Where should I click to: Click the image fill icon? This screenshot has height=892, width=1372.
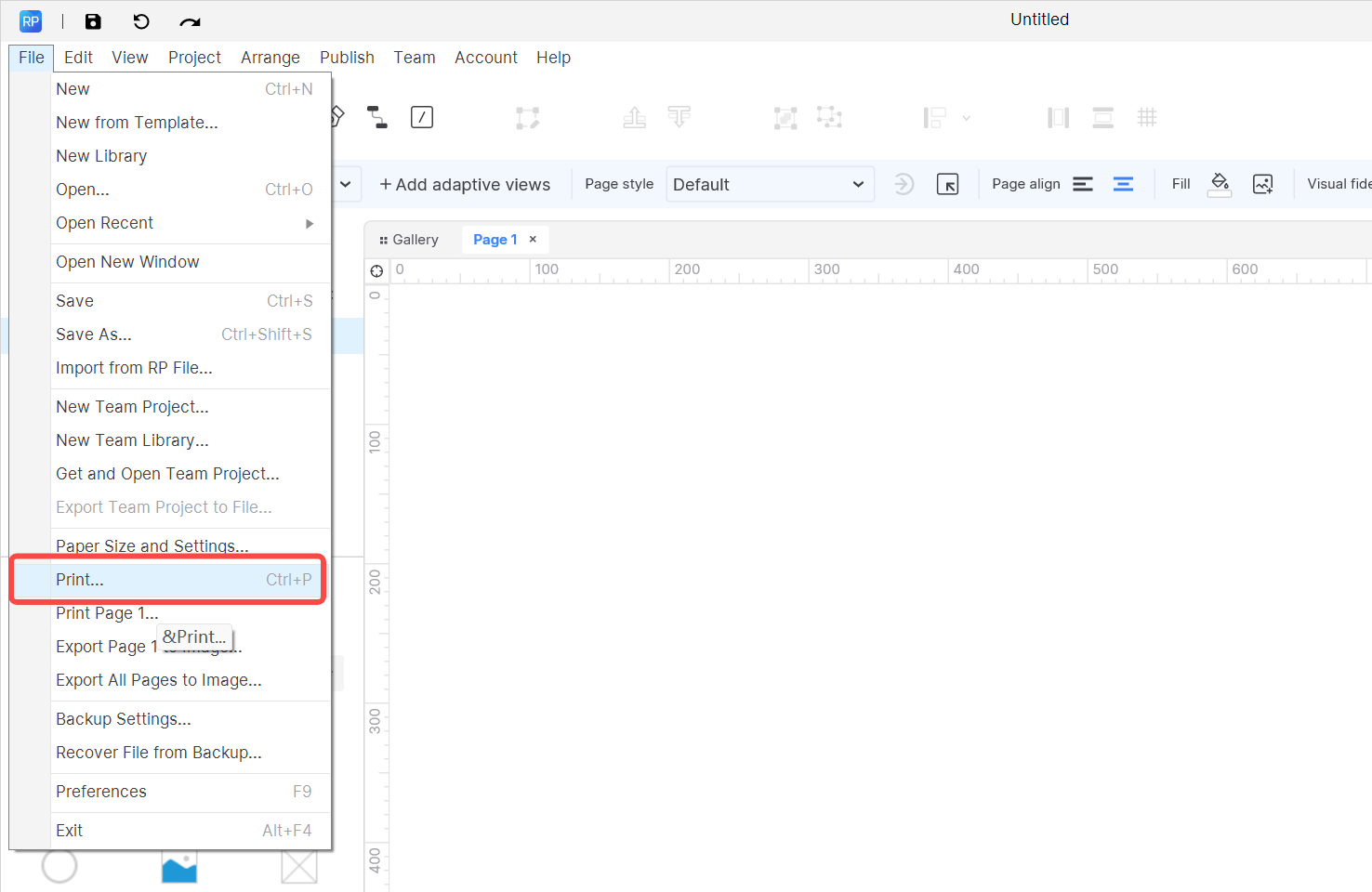[1262, 184]
